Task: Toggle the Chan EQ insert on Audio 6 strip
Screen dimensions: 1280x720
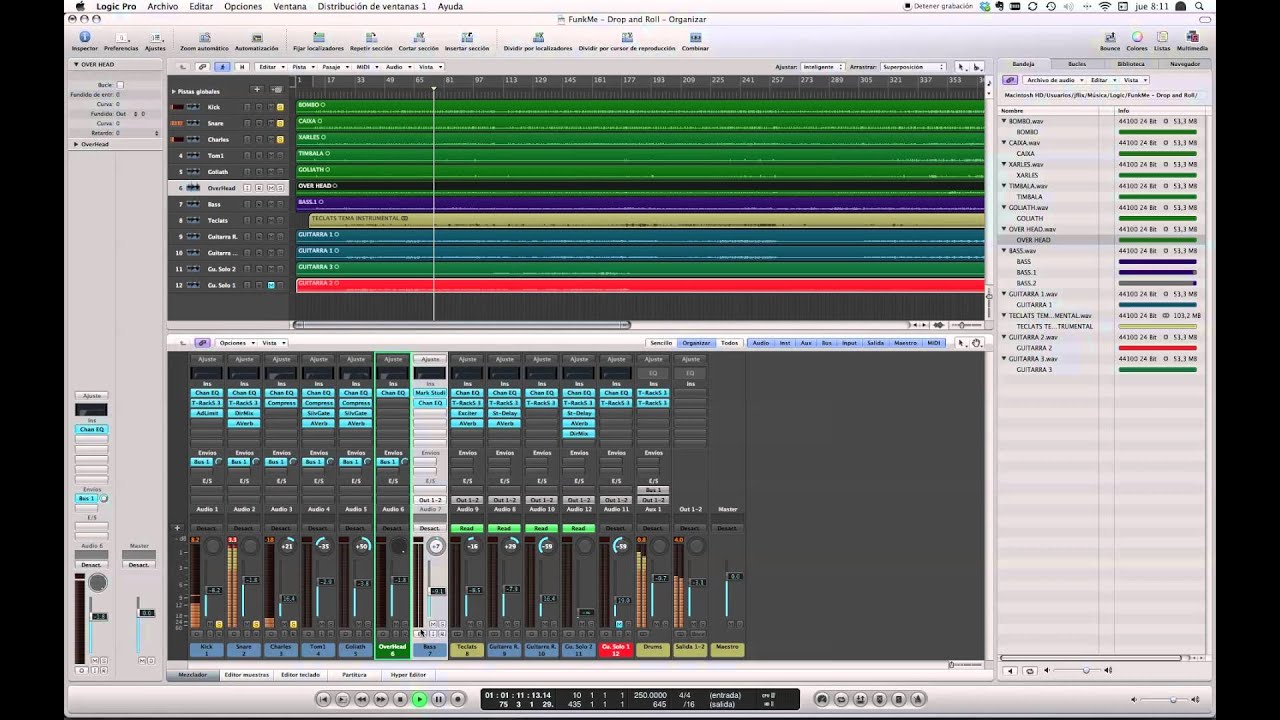Action: tap(393, 393)
